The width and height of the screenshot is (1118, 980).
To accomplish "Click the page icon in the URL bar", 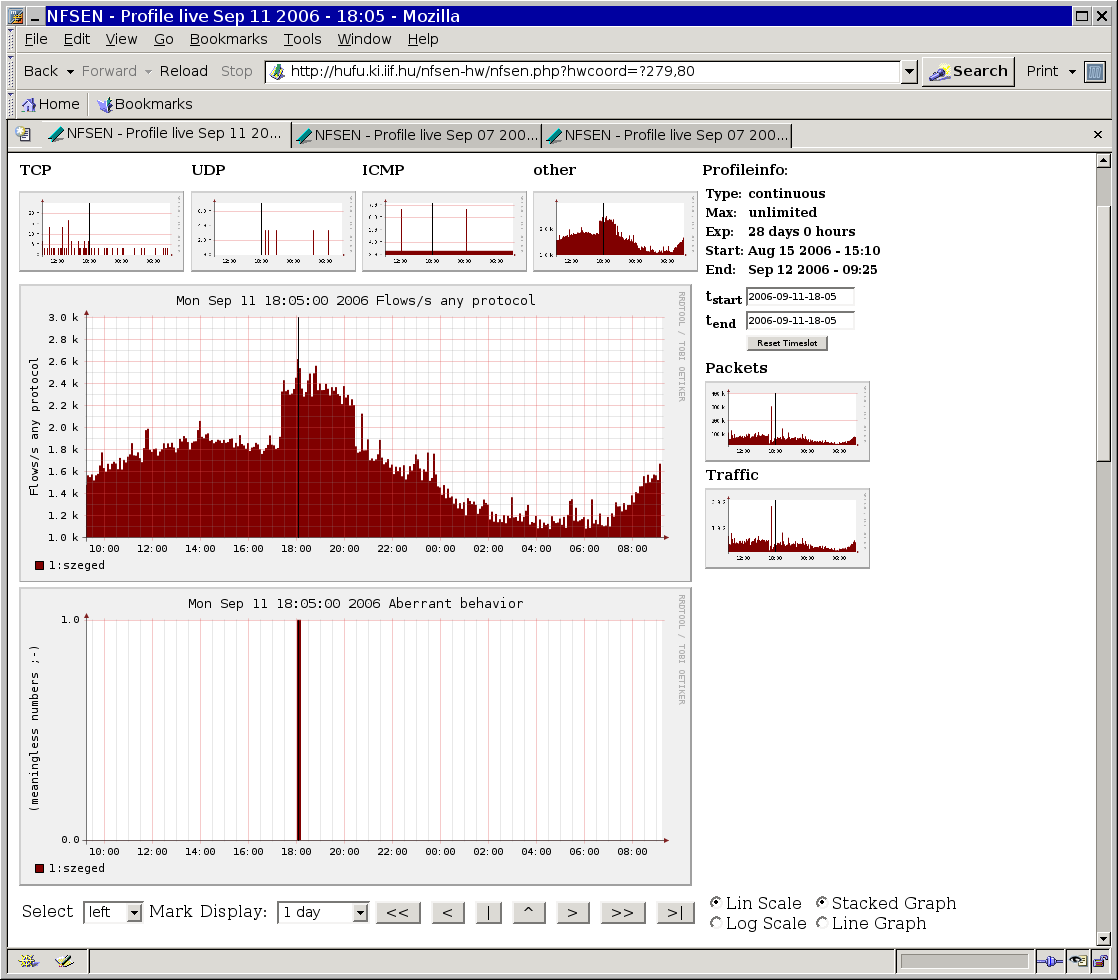I will coord(277,71).
